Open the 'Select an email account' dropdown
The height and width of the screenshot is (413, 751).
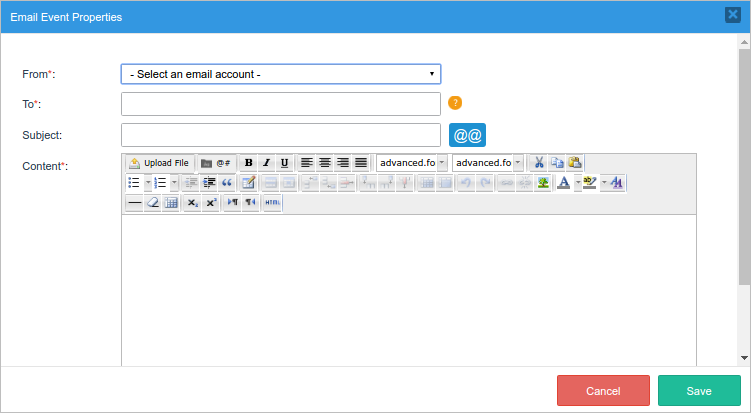tap(280, 74)
